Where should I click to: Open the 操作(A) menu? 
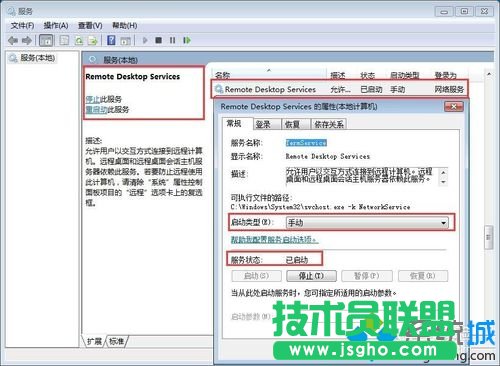point(56,26)
